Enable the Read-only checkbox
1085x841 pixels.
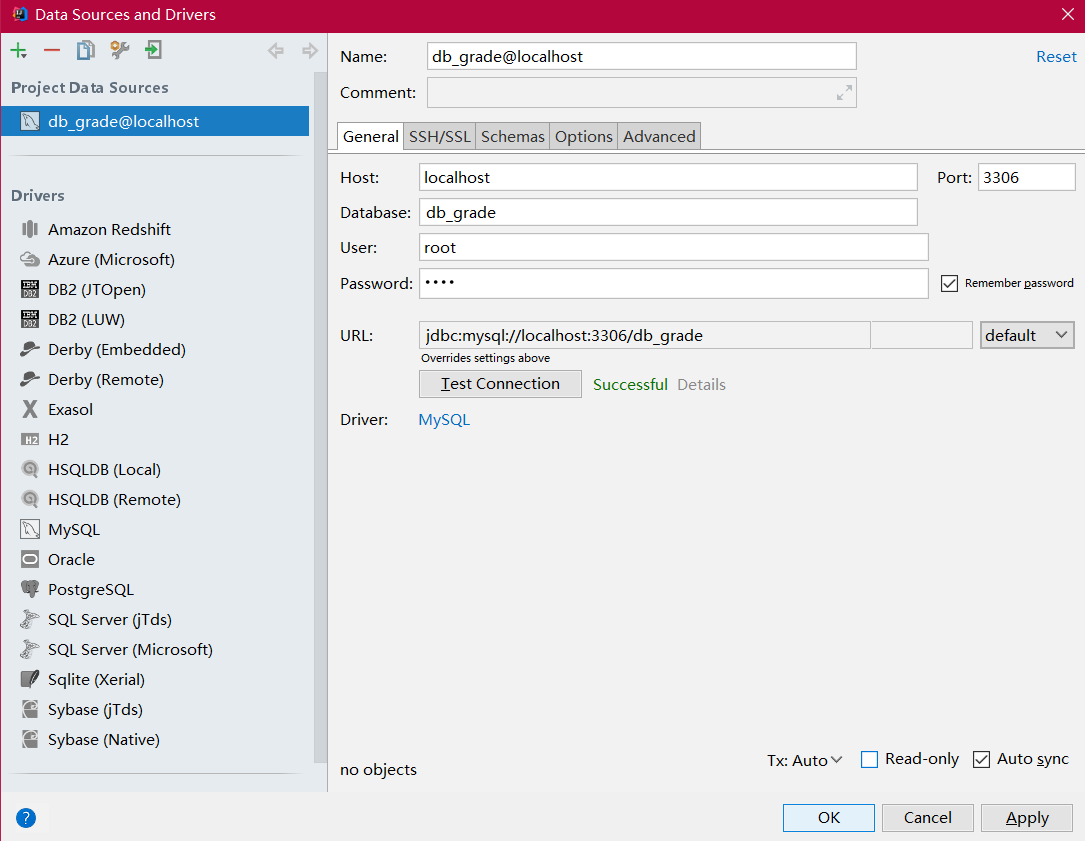869,759
